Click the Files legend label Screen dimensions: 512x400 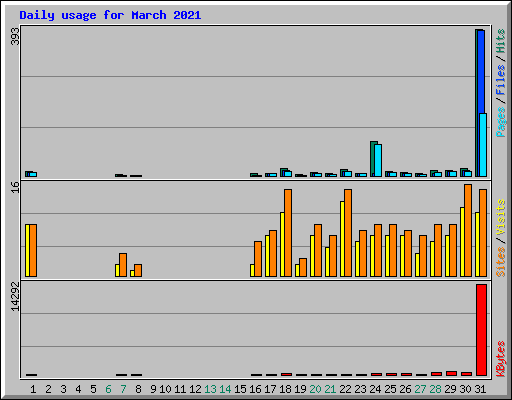[500, 80]
